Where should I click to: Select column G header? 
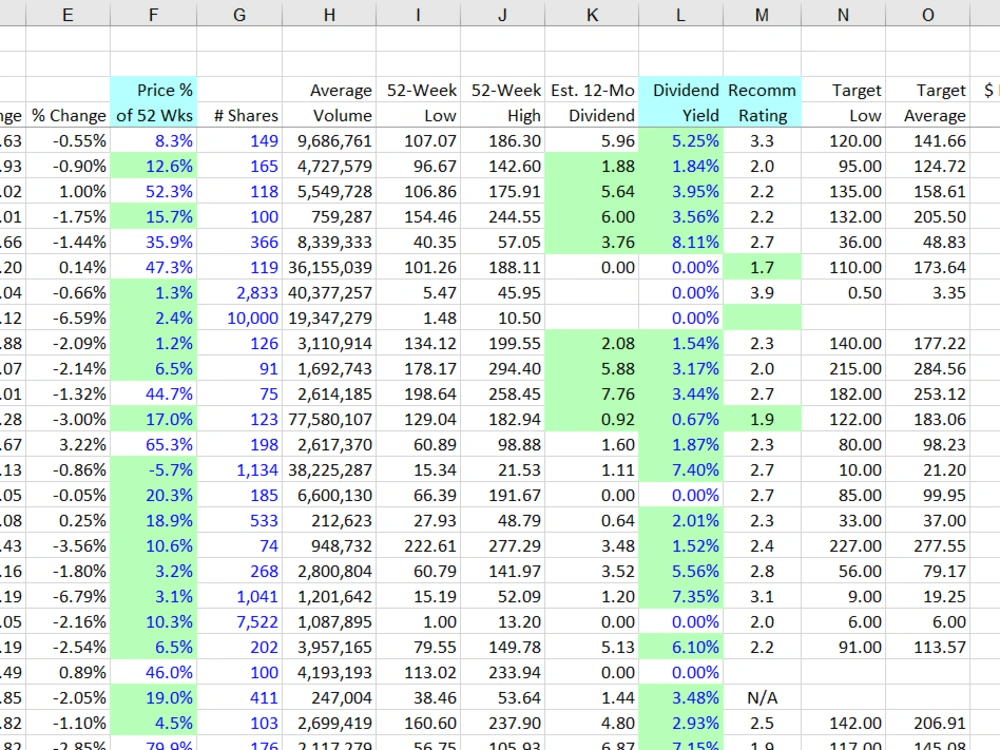click(239, 15)
